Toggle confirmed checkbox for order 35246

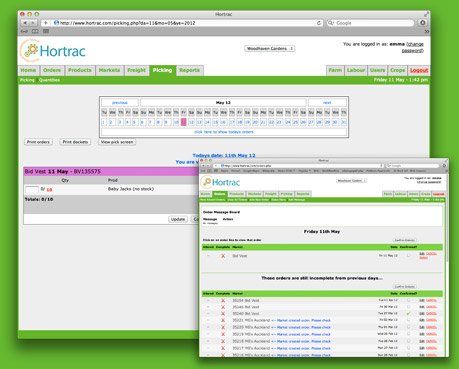click(x=408, y=307)
